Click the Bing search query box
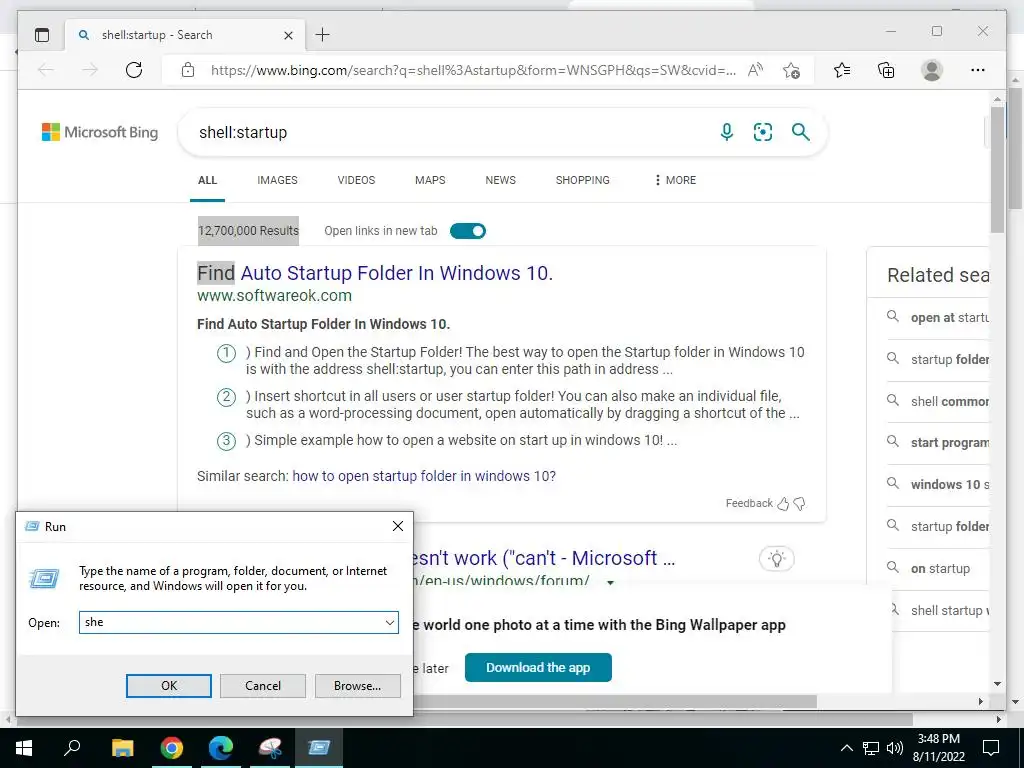The width and height of the screenshot is (1024, 768). point(451,132)
